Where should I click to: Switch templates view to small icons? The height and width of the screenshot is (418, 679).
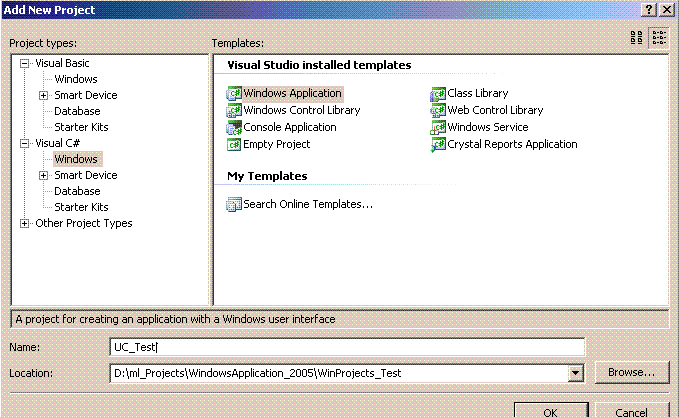coord(659,38)
